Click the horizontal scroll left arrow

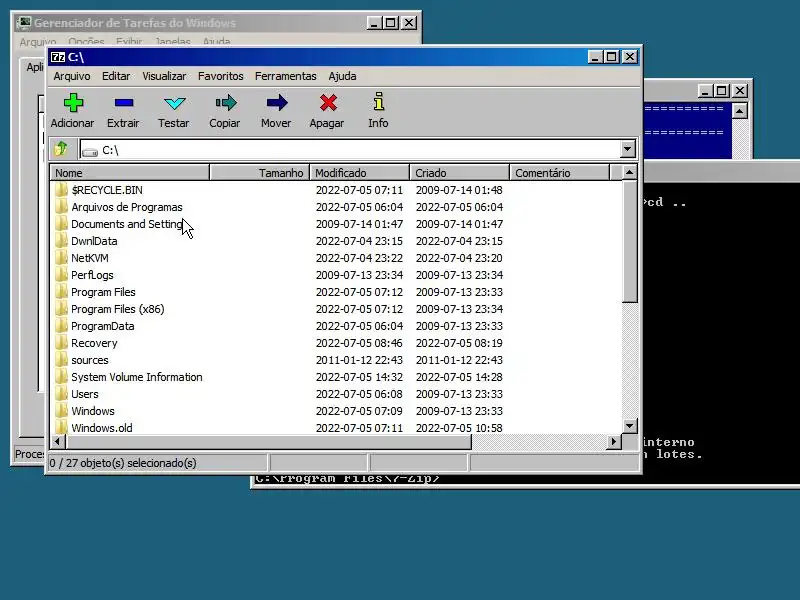[57, 441]
